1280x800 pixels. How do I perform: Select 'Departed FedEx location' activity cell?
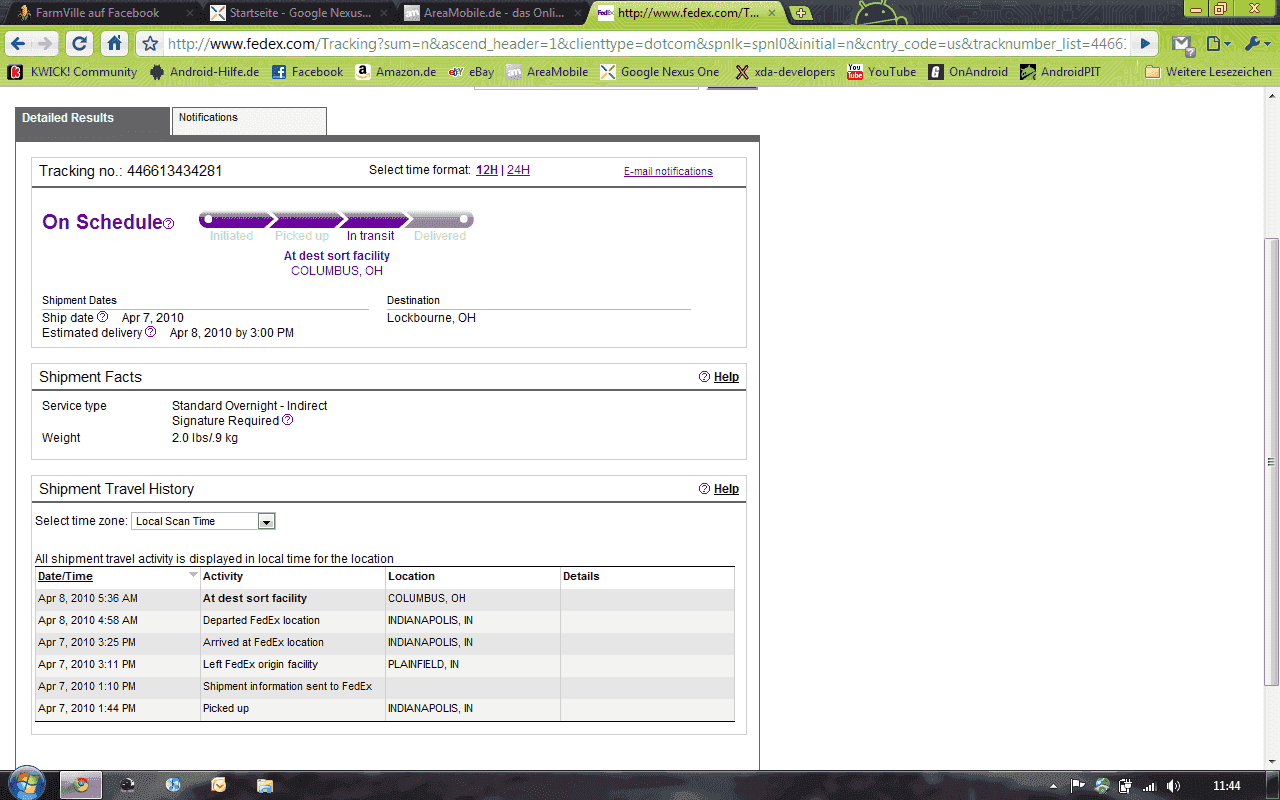pyautogui.click(x=293, y=620)
